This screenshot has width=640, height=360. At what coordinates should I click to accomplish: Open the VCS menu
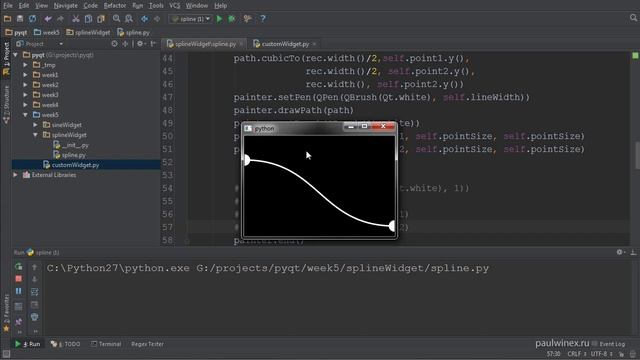(175, 6)
